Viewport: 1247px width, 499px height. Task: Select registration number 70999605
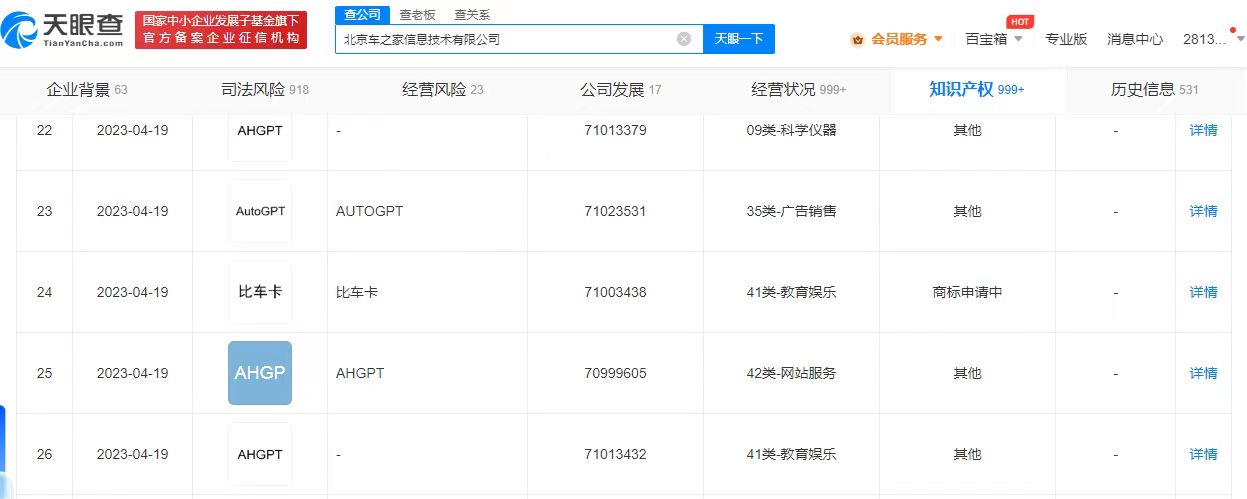(615, 373)
